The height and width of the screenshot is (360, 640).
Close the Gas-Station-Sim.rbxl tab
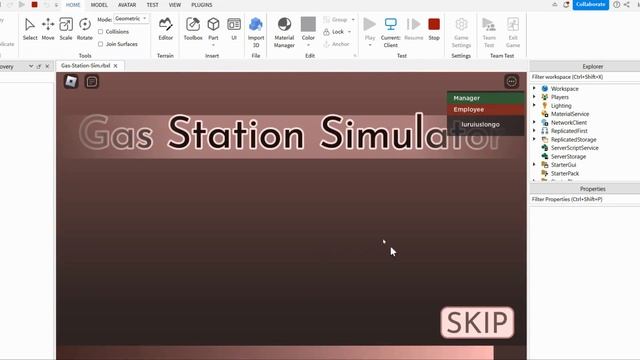click(116, 66)
